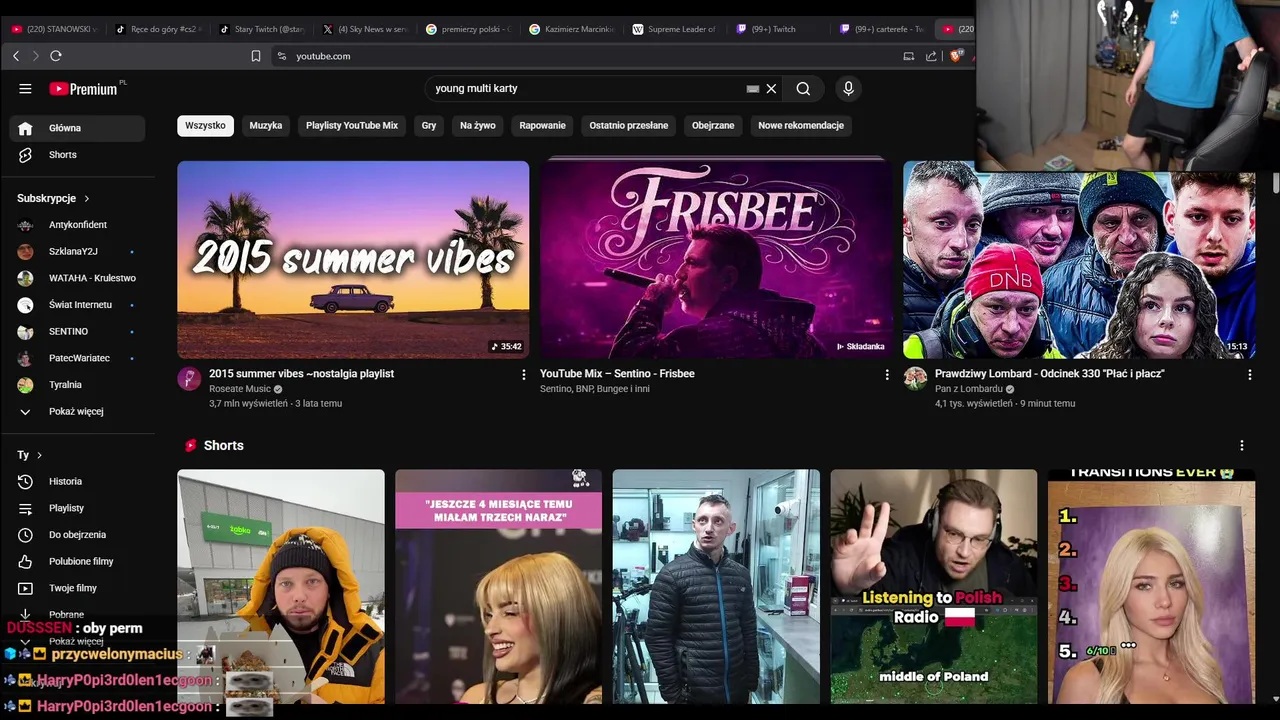Screen dimensions: 1280x720
Task: Open Shorts section options menu
Action: coord(1242,446)
